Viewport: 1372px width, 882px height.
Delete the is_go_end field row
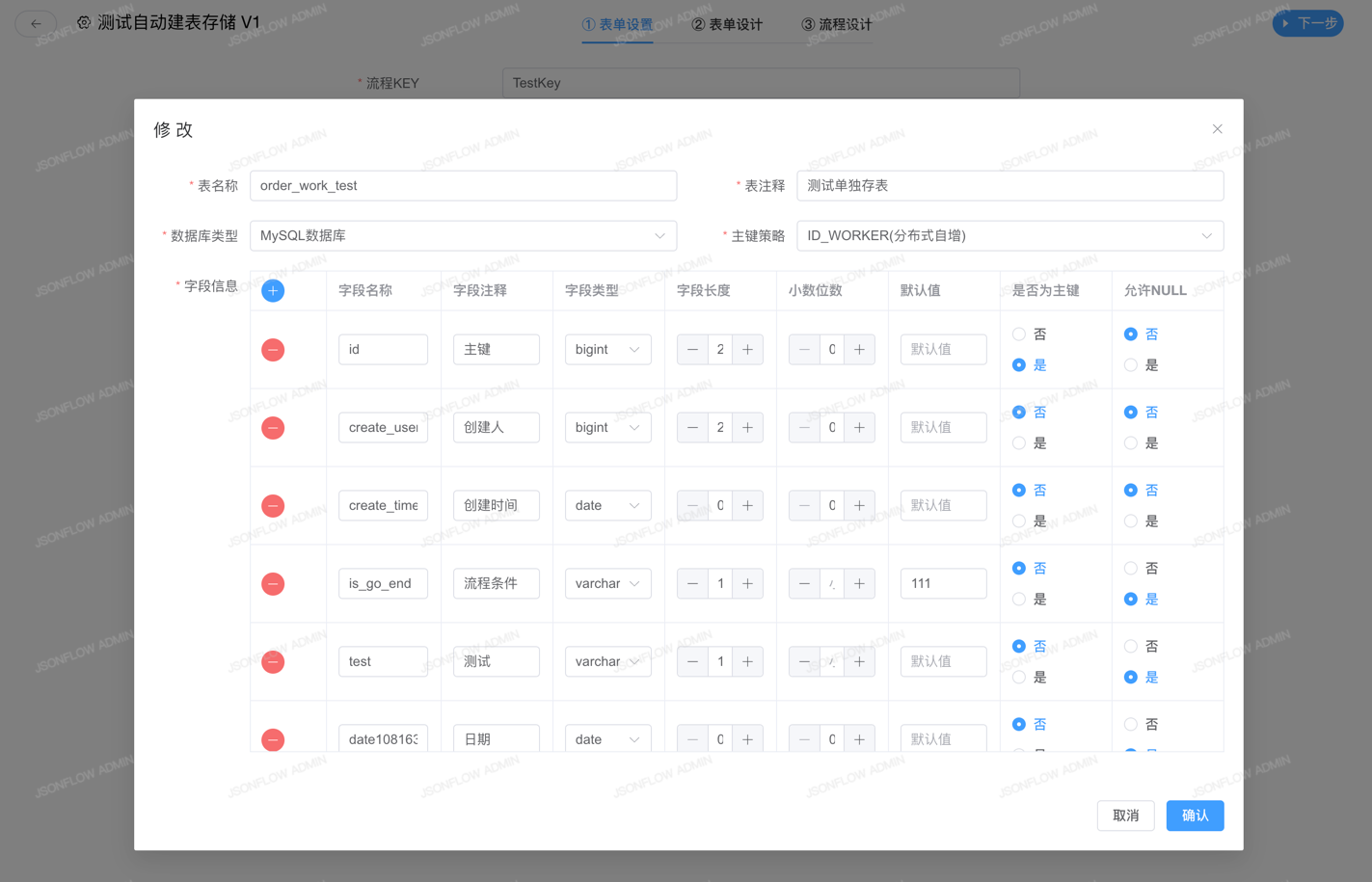click(x=273, y=584)
